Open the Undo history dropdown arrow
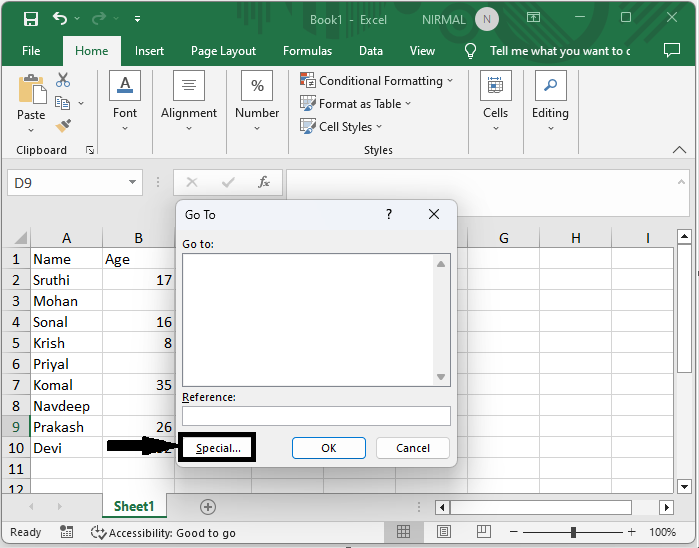699x548 pixels. (77, 18)
